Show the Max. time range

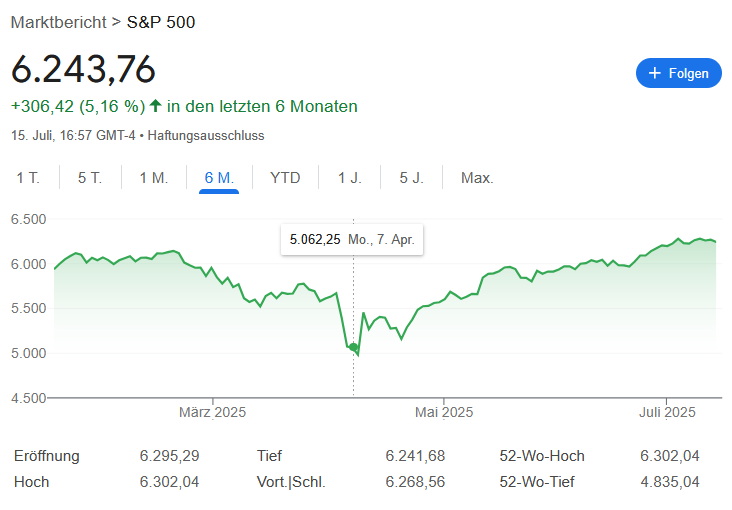coord(477,178)
